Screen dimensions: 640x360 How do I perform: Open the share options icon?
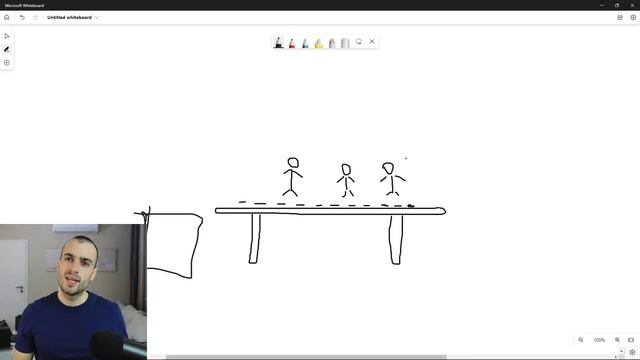[x=620, y=18]
